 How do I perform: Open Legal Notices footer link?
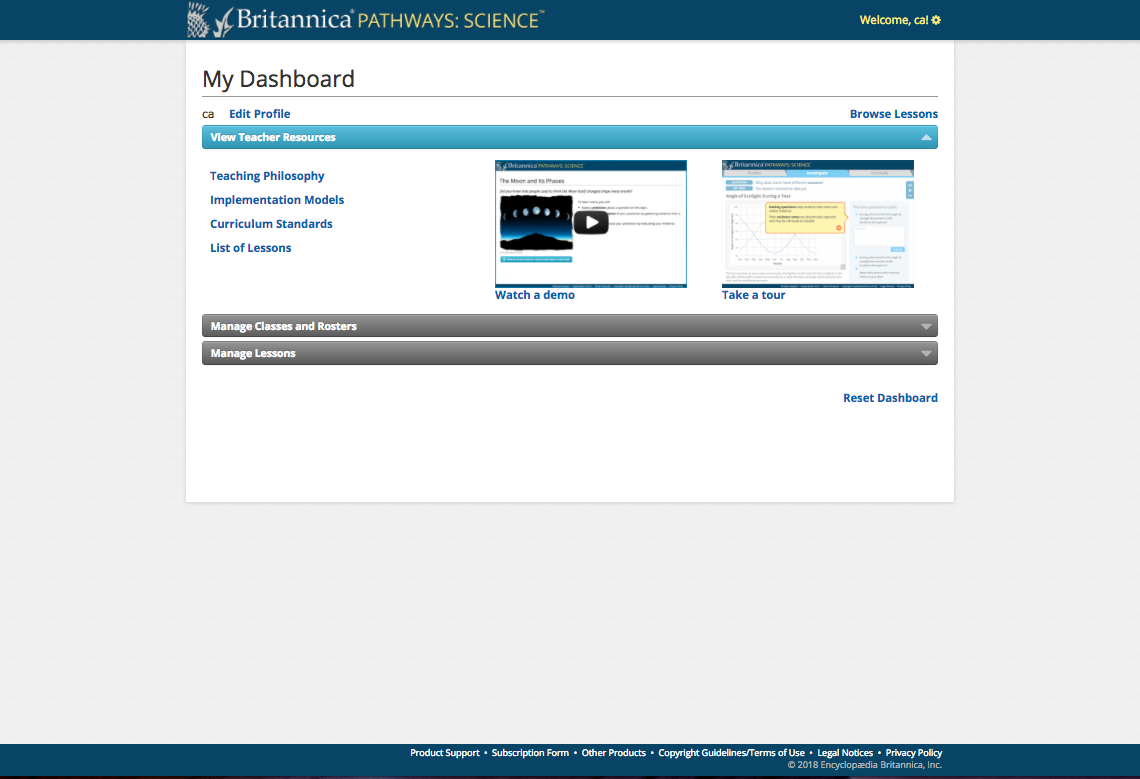point(845,753)
